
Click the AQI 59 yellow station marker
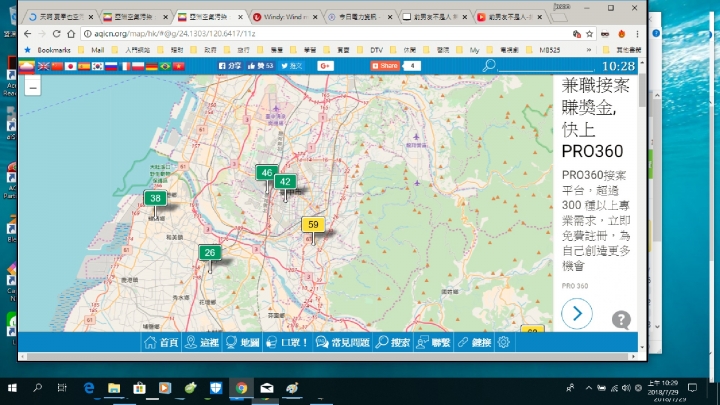[314, 226]
